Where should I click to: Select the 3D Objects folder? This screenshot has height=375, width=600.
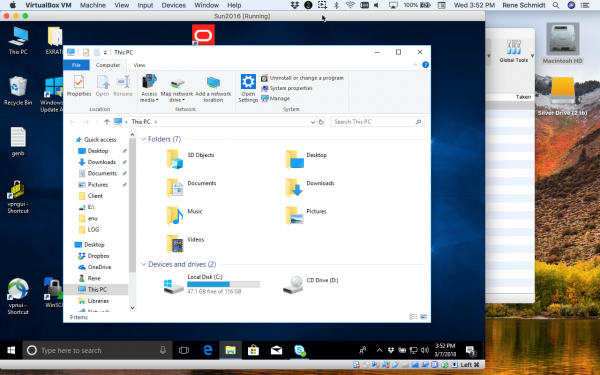[x=190, y=158]
